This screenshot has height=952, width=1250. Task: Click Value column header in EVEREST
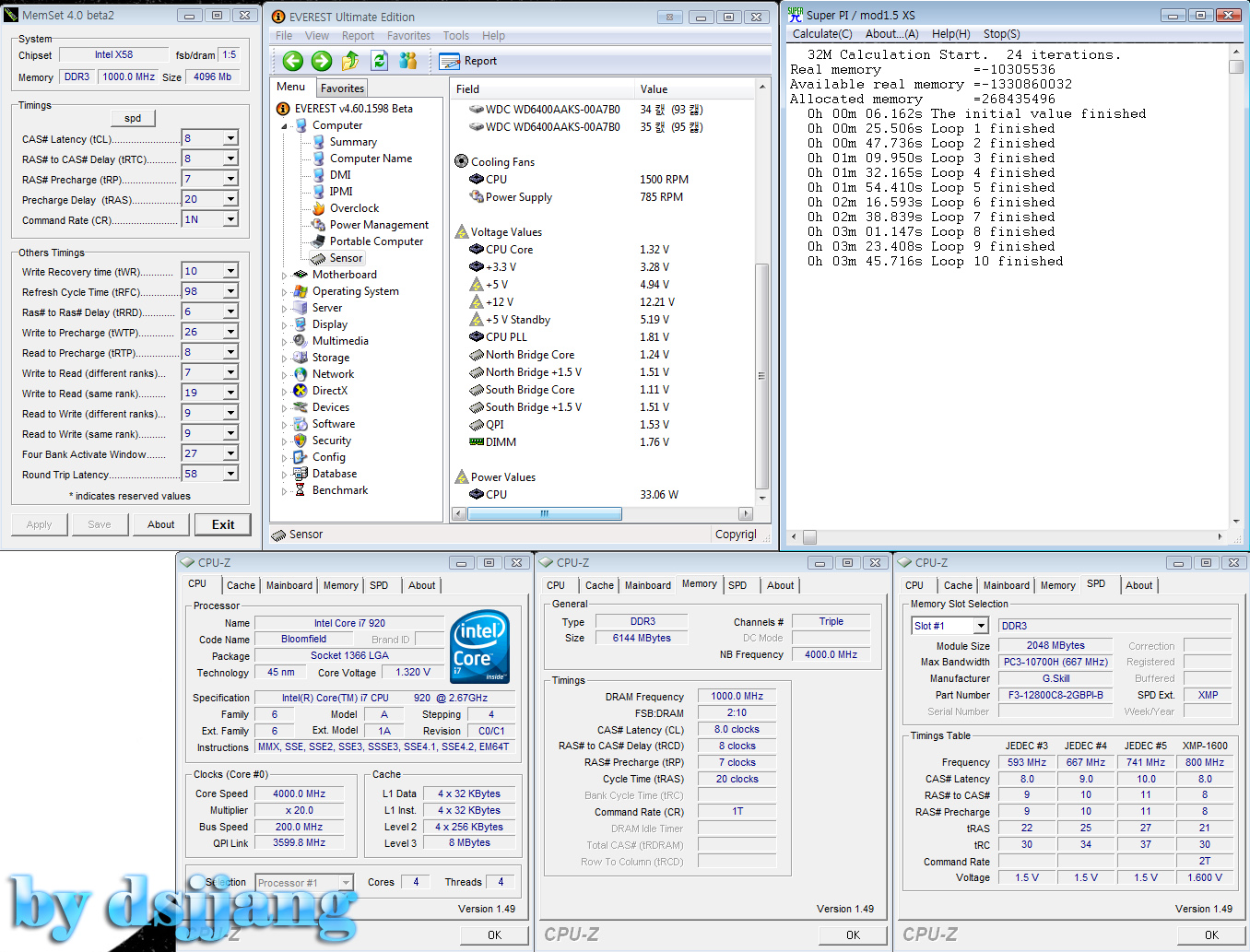(694, 89)
